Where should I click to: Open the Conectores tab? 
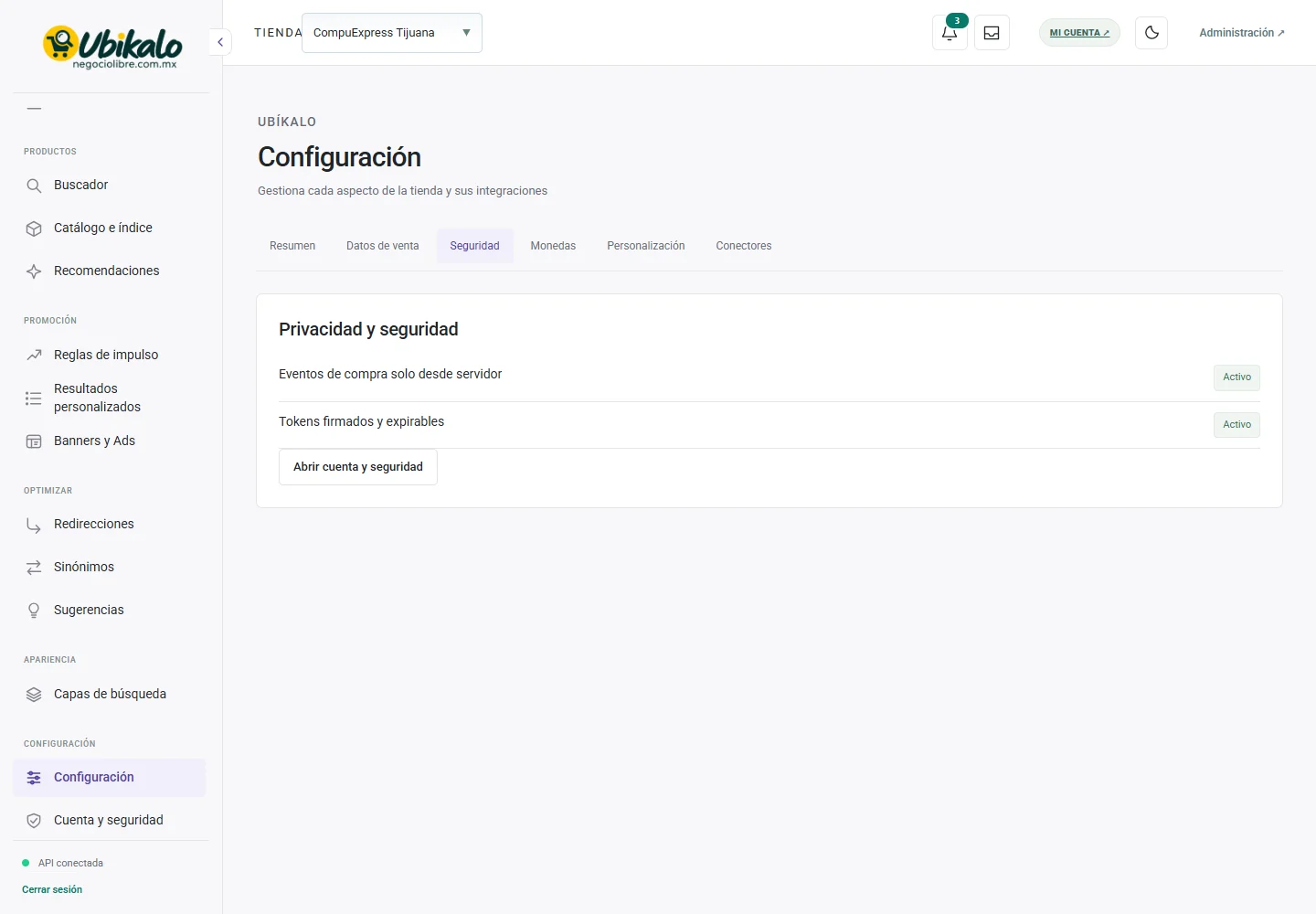click(744, 246)
